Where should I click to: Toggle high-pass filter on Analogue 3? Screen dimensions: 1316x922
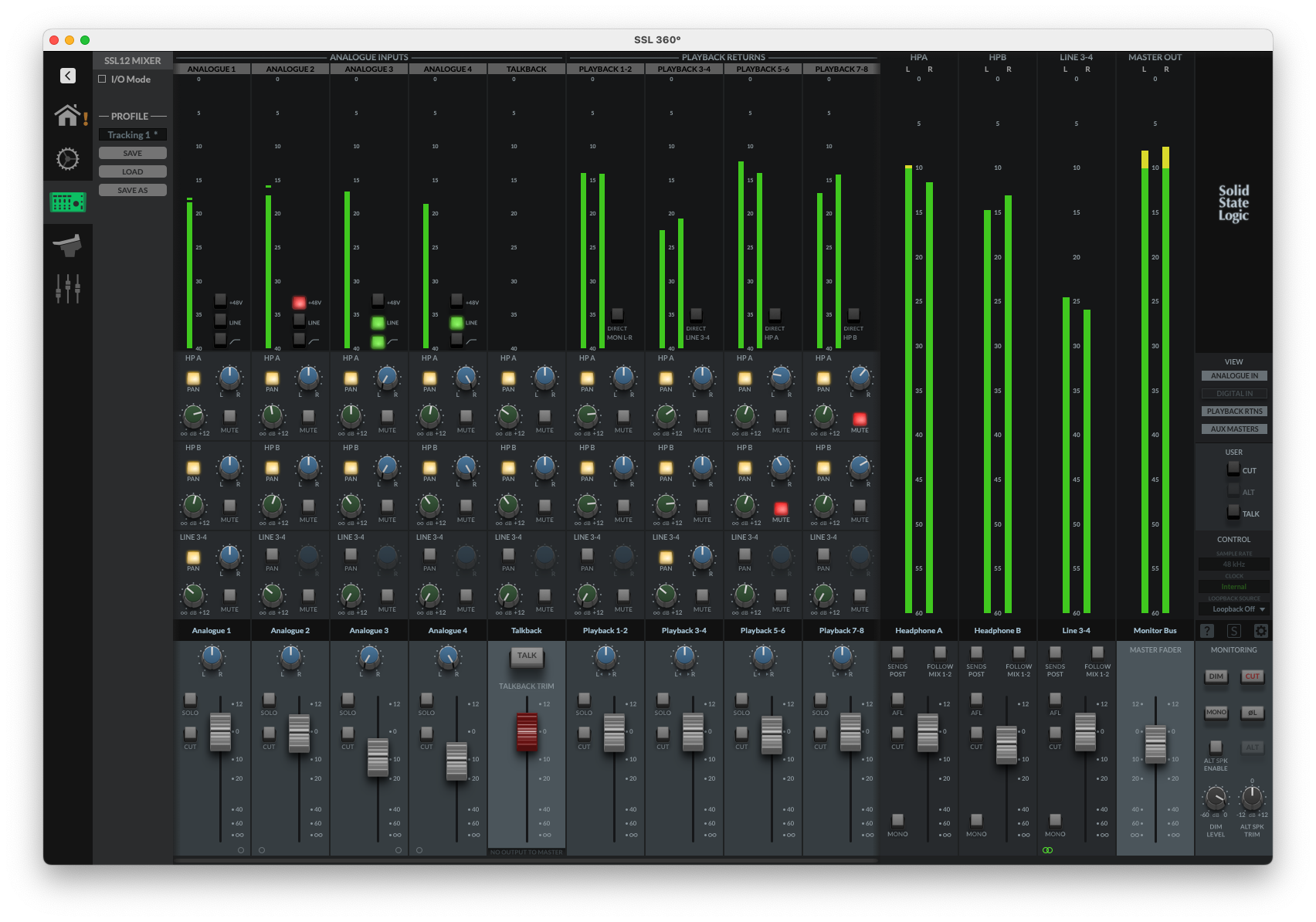click(x=378, y=341)
